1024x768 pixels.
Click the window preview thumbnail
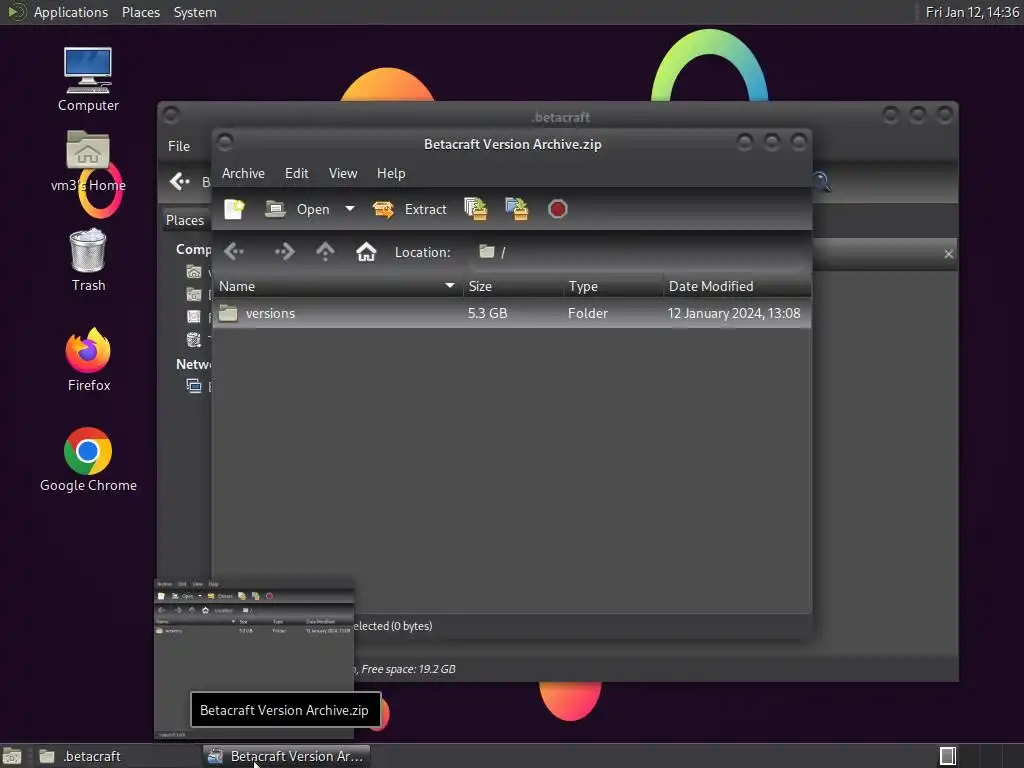(254, 658)
